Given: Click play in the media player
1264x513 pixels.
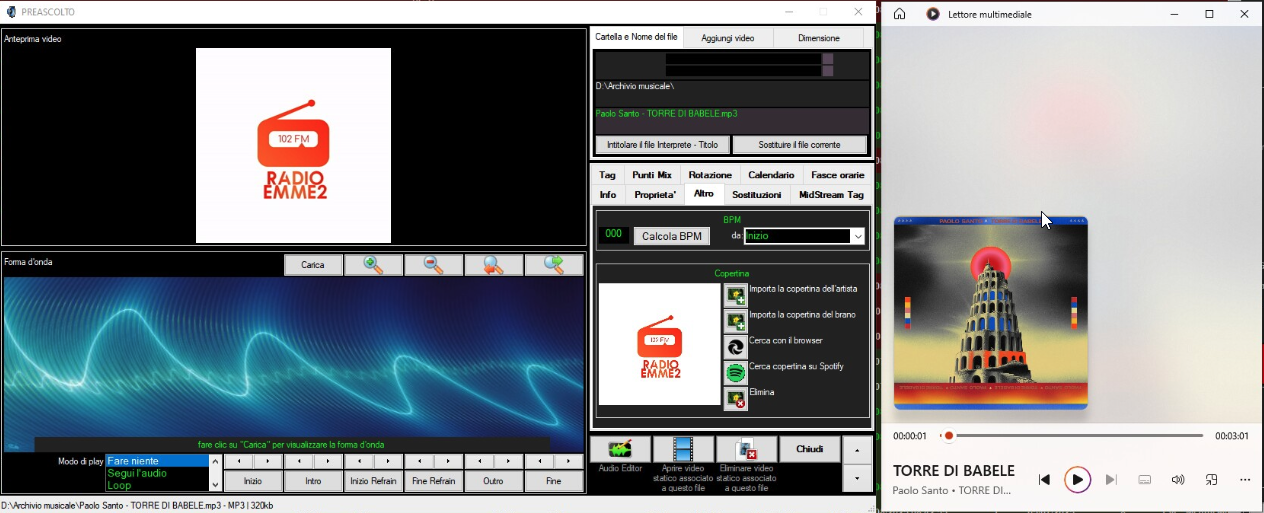Looking at the screenshot, I should pyautogui.click(x=1077, y=480).
